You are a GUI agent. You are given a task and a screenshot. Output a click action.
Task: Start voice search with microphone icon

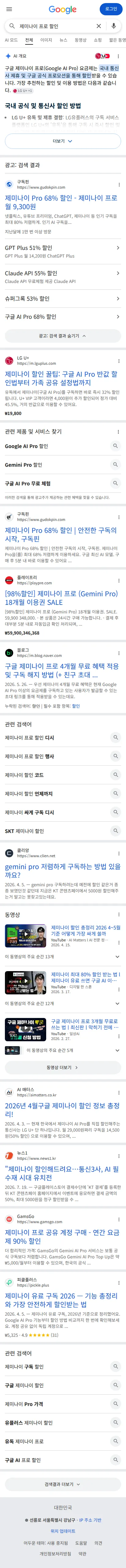[x=113, y=26]
